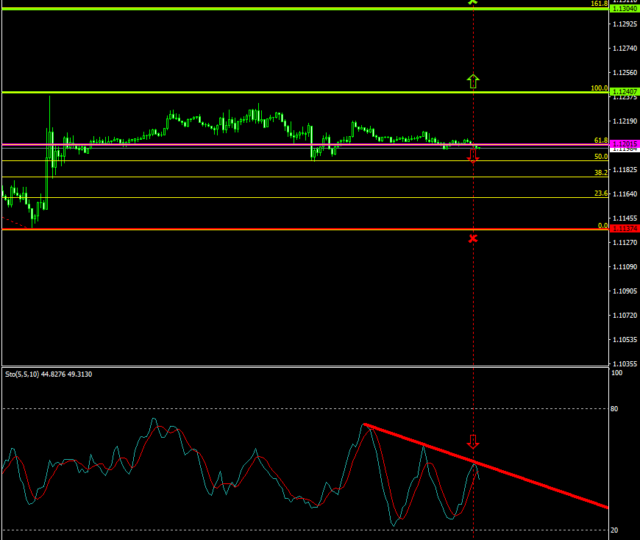Click the Sto(5,5,10) indicator label
This screenshot has height=540, width=640.
48,374
